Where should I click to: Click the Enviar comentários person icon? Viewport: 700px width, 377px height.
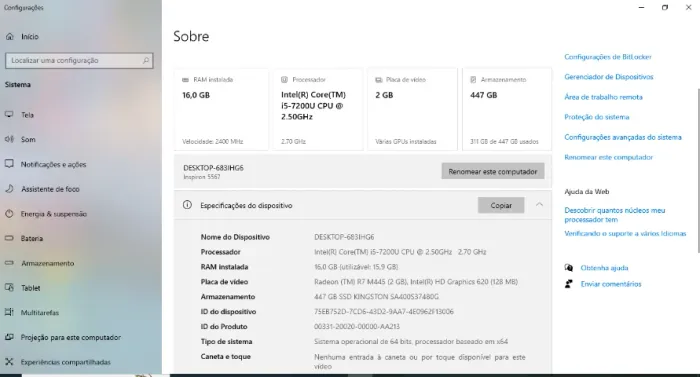pyautogui.click(x=569, y=284)
